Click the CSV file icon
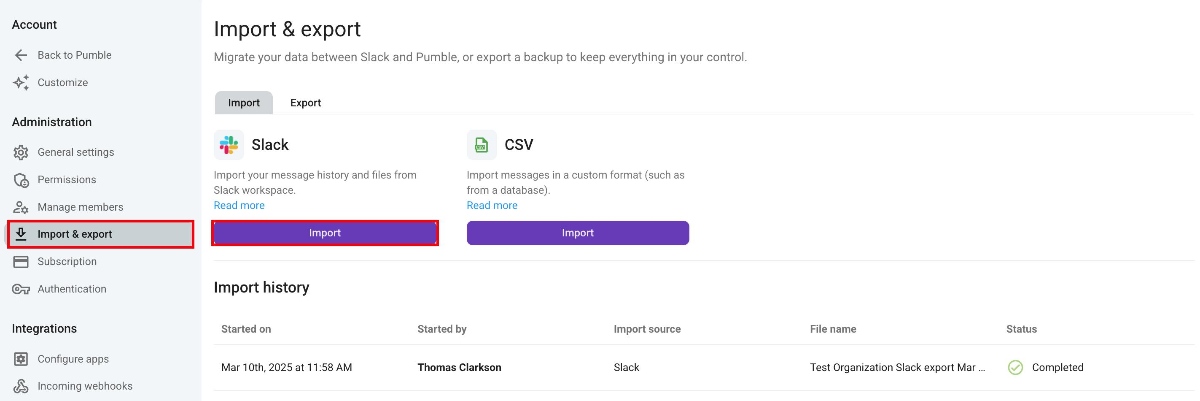Viewport: 1200px width, 401px height. point(482,145)
